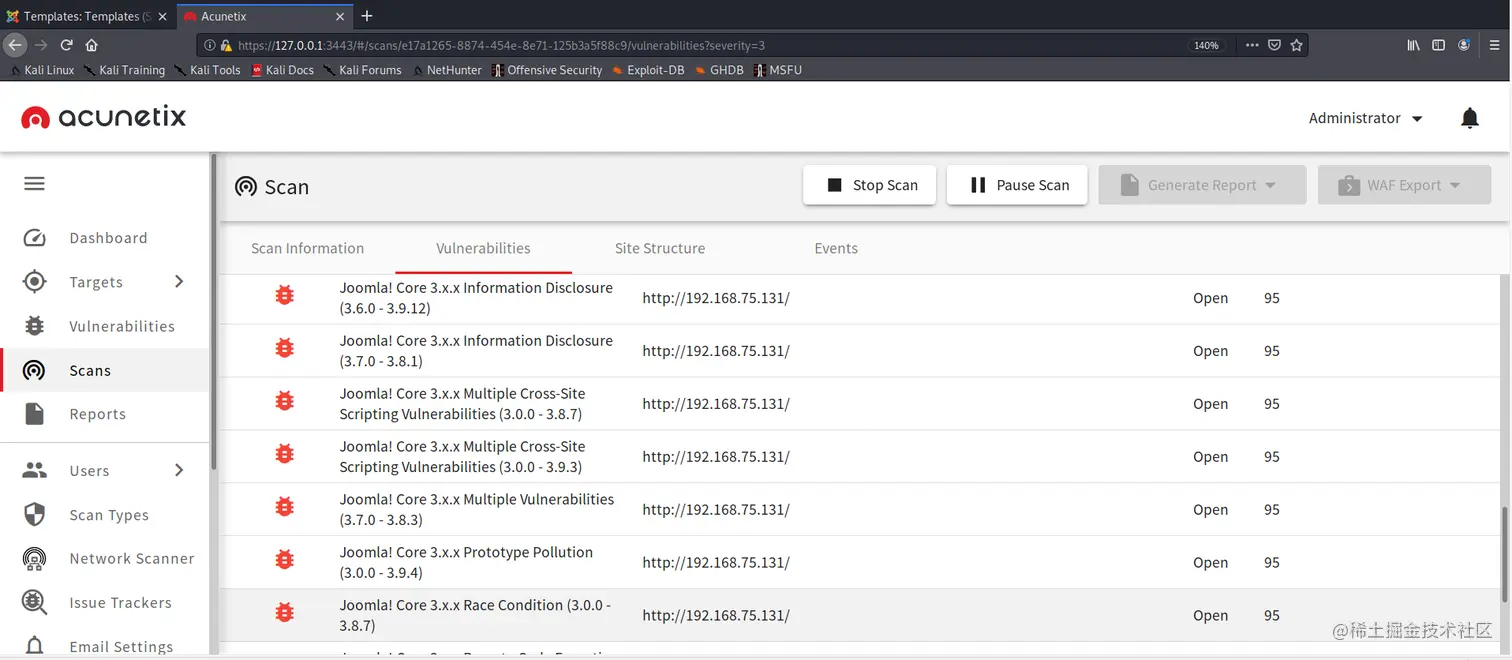Screen dimensions: 1512x660
Task: Click the vulnerabilities list vertical scrollbar
Action: tap(1503, 555)
